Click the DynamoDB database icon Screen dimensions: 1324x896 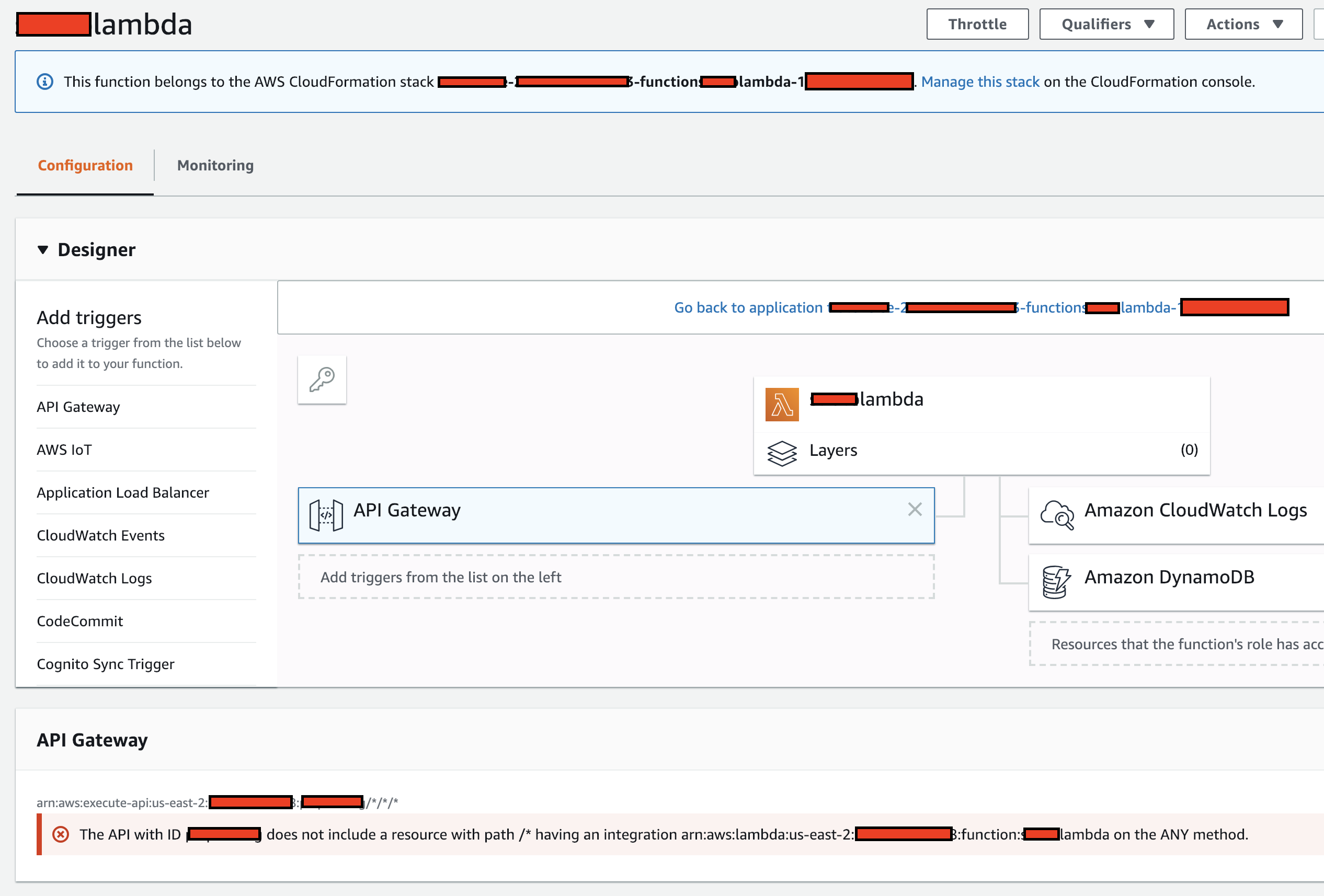pyautogui.click(x=1056, y=582)
